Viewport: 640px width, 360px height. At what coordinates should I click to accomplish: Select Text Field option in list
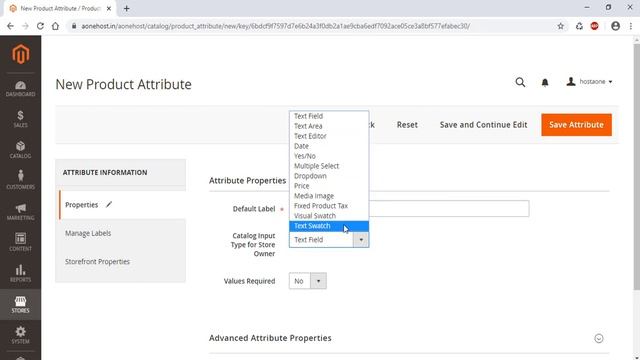click(329, 116)
